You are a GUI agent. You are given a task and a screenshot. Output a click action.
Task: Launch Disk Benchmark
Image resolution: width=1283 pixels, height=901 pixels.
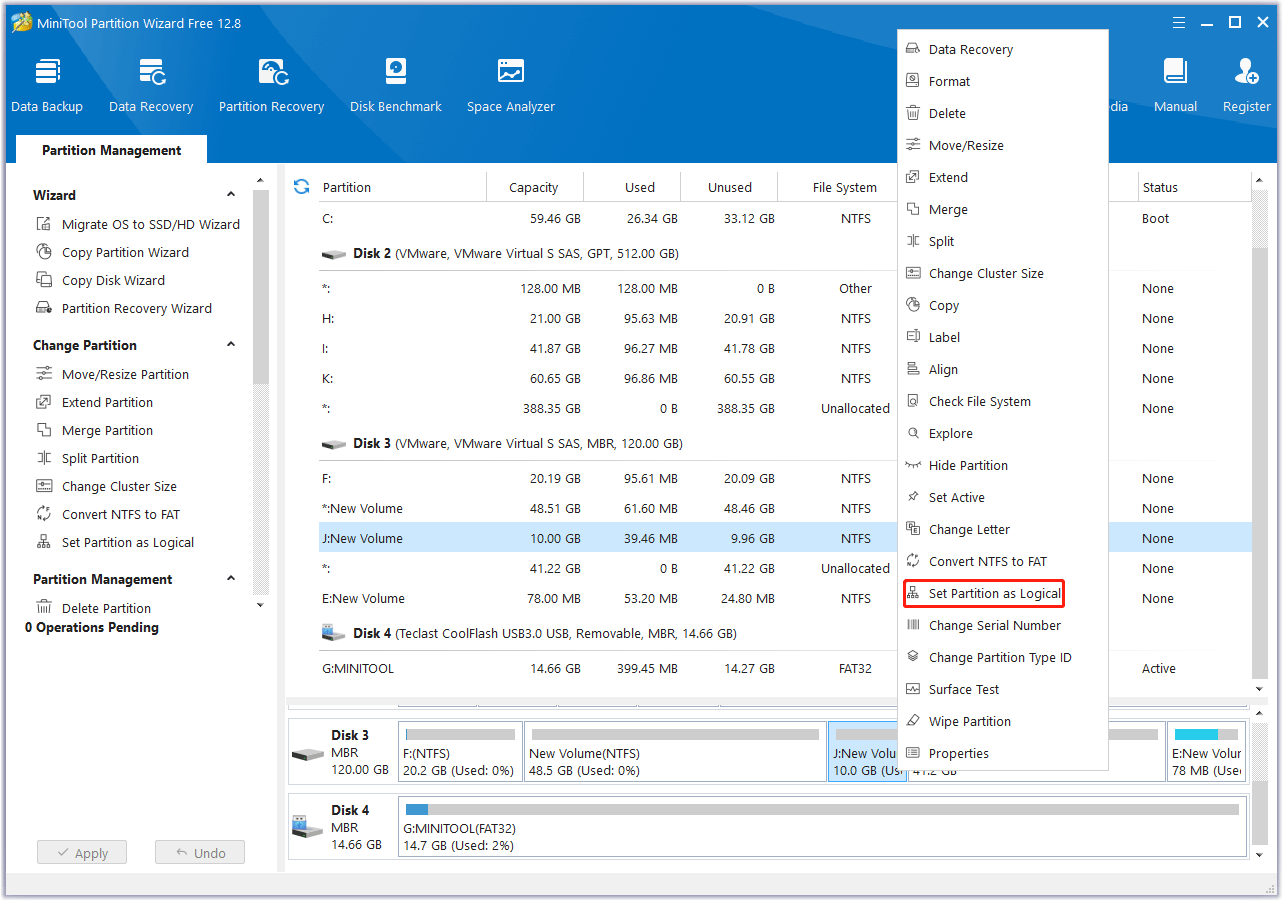coord(395,82)
